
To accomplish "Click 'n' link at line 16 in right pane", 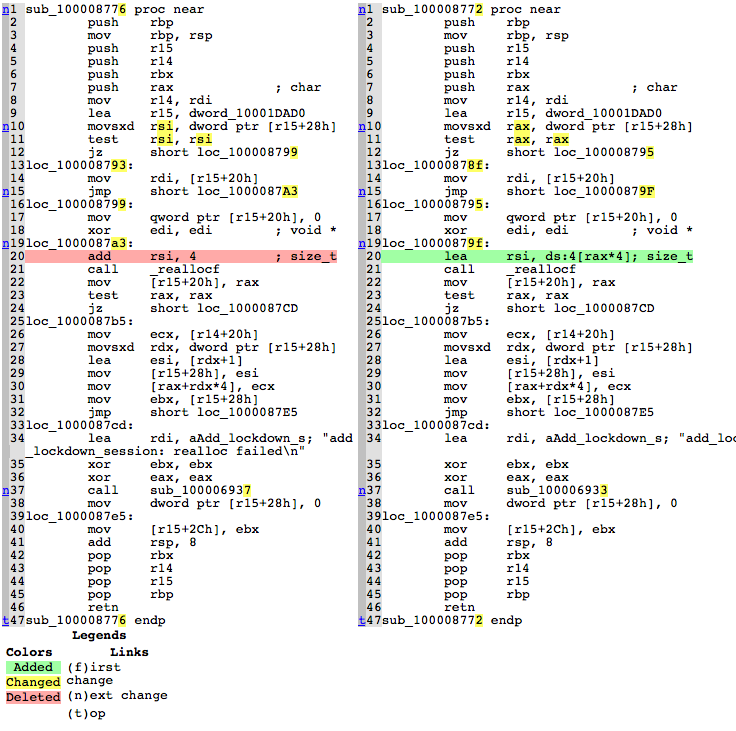I will click(x=362, y=204).
